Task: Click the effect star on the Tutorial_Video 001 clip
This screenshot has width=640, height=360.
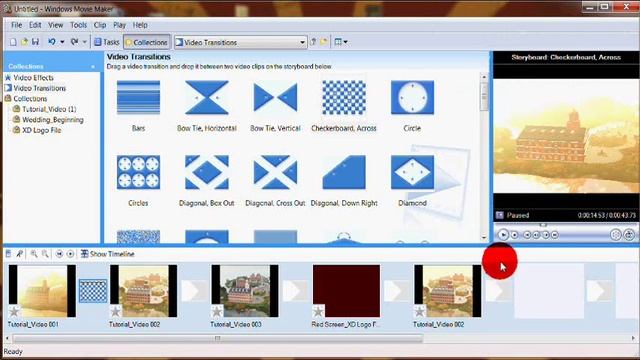Action: 14,312
